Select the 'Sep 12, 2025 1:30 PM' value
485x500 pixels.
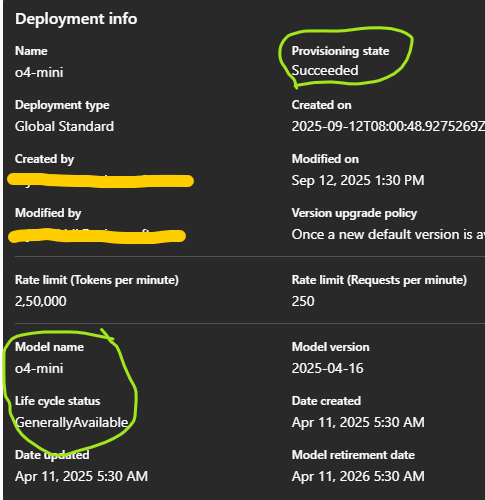click(358, 180)
